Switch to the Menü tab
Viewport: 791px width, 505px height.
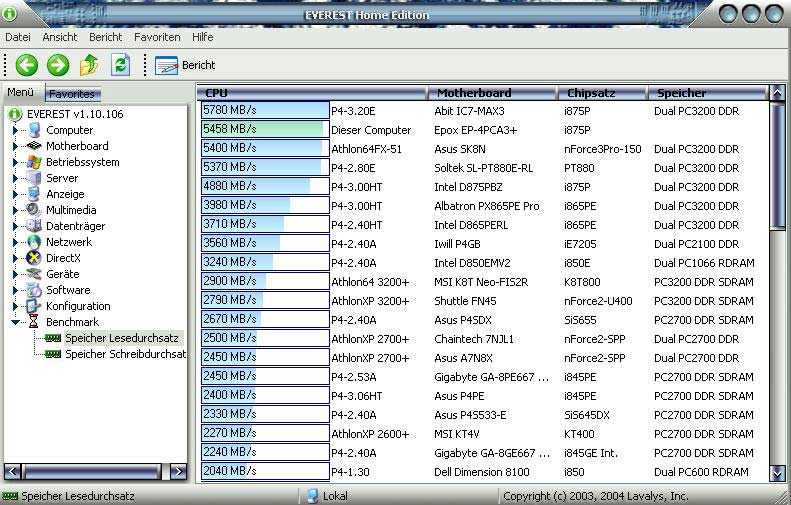click(x=21, y=92)
